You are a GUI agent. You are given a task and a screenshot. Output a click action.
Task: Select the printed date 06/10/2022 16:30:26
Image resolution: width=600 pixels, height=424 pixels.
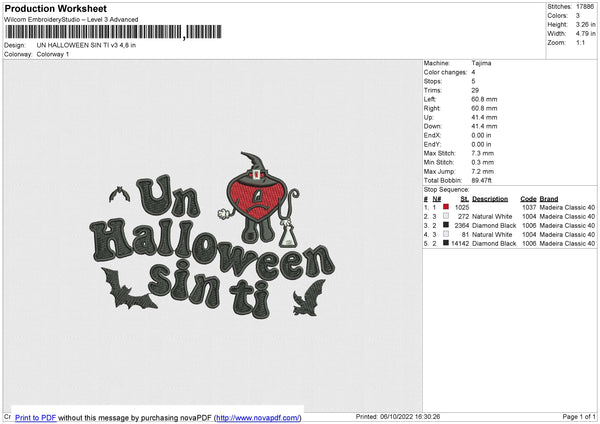[410, 416]
